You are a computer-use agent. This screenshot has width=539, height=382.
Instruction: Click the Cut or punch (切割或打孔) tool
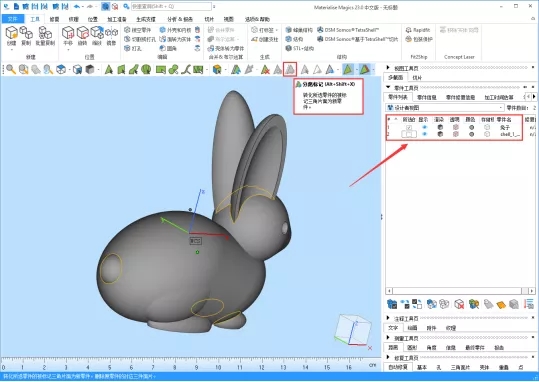pyautogui.click(x=140, y=39)
